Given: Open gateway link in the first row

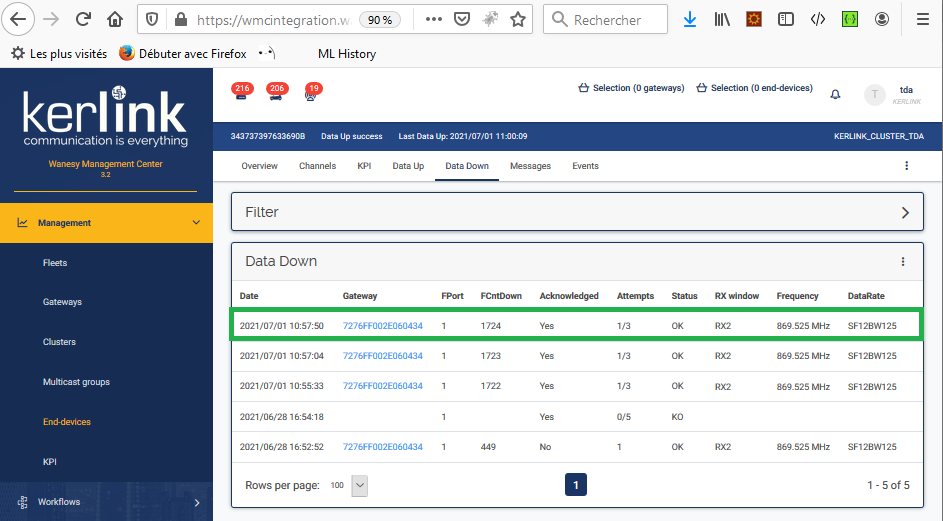Looking at the screenshot, I should (382, 326).
